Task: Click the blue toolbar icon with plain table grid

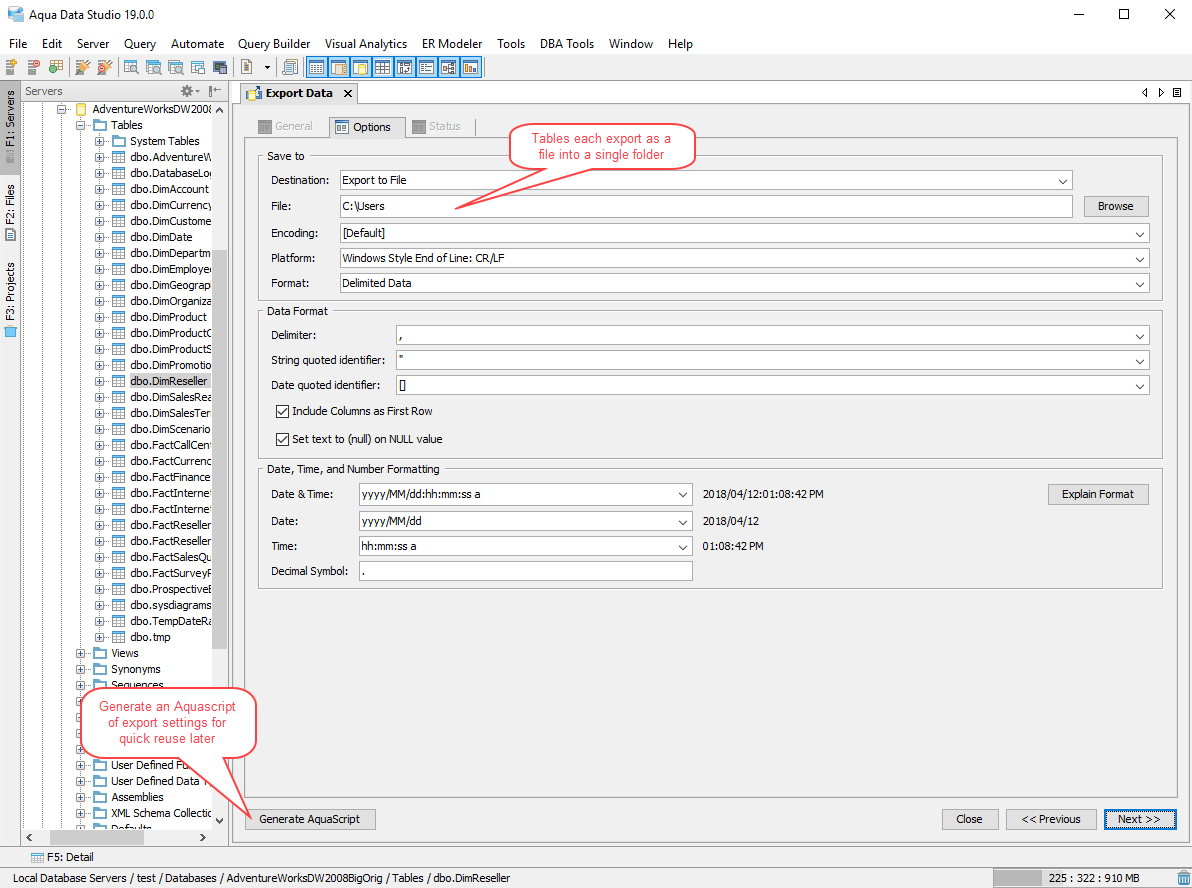Action: pyautogui.click(x=382, y=68)
